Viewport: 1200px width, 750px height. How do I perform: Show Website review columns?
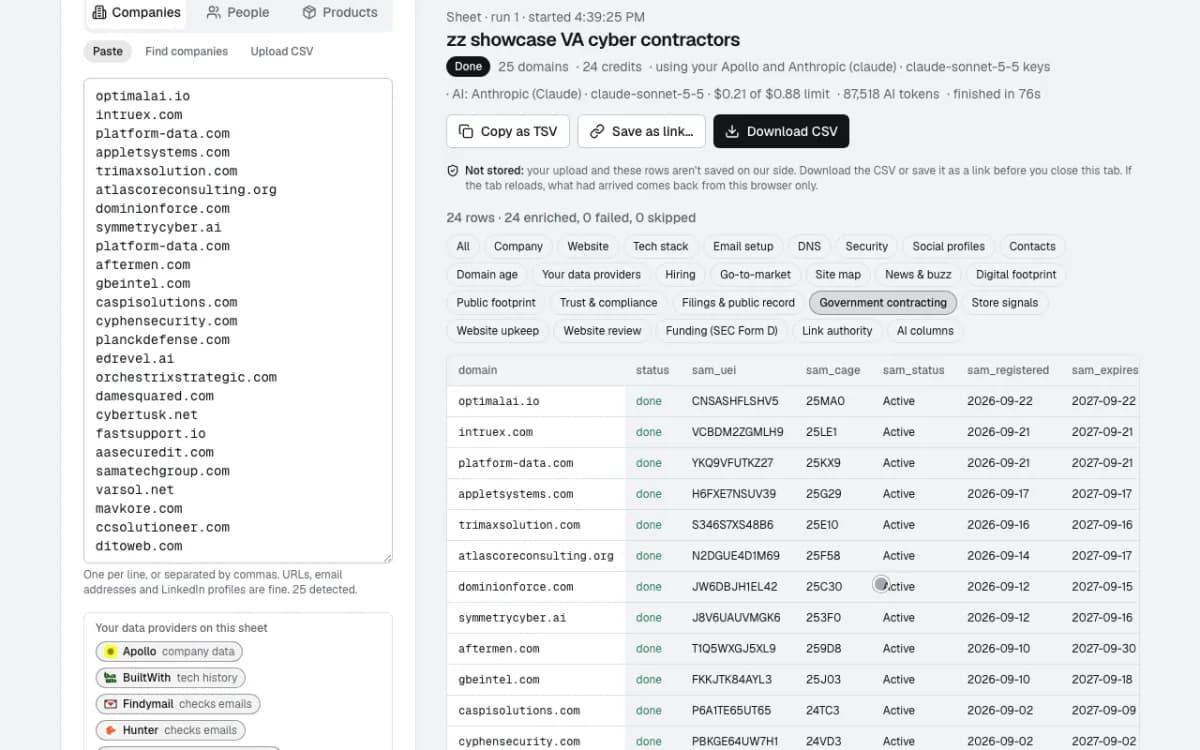click(602, 330)
